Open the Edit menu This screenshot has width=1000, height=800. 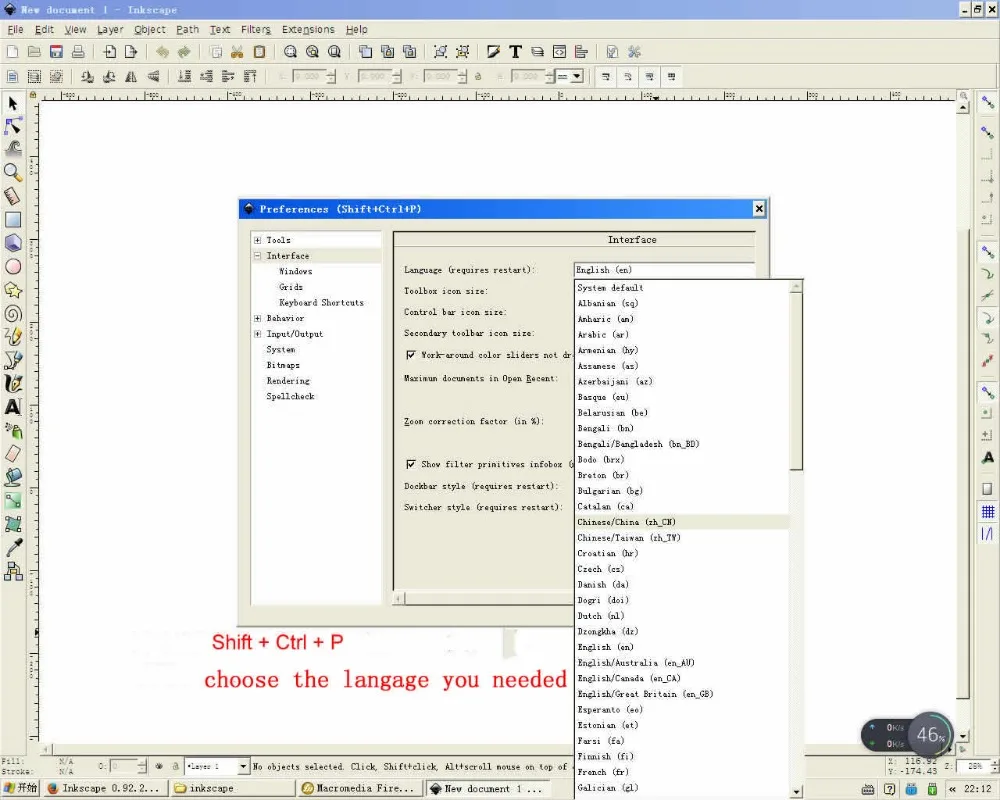click(x=44, y=29)
